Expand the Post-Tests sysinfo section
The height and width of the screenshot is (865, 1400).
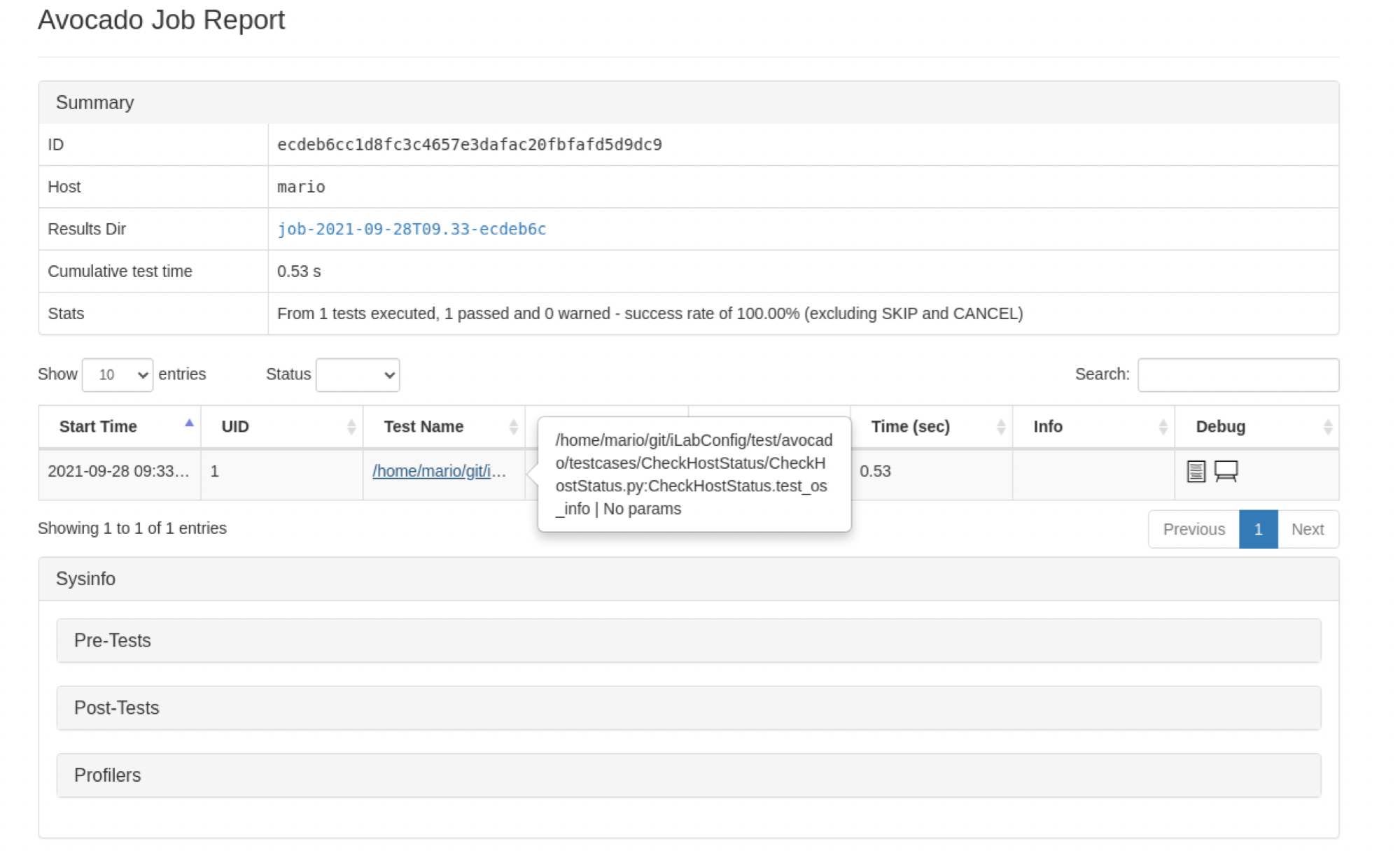(x=116, y=708)
